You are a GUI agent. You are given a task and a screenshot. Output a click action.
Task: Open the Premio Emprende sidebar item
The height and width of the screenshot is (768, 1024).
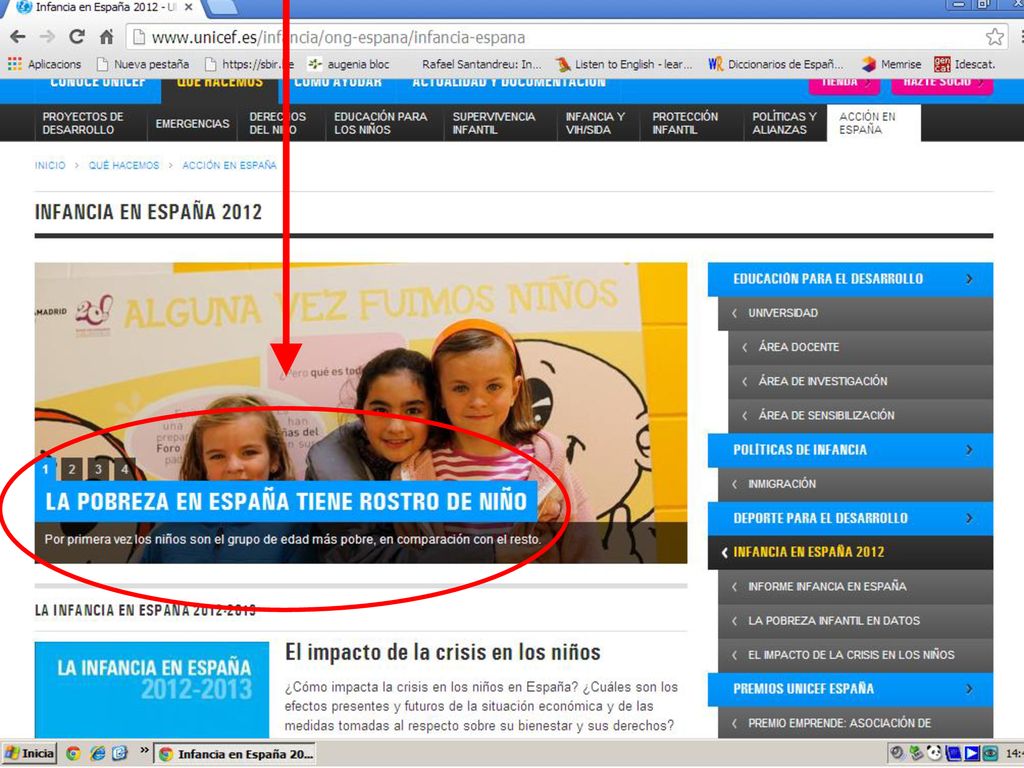856,723
